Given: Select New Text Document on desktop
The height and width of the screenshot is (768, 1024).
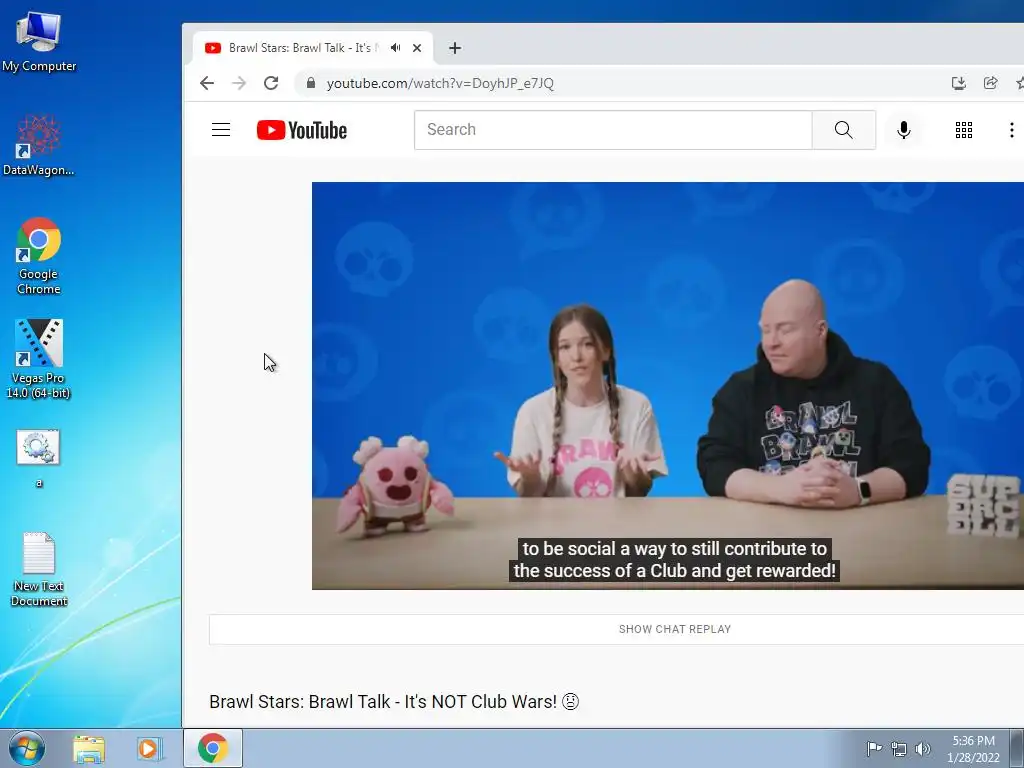Looking at the screenshot, I should click(x=39, y=569).
